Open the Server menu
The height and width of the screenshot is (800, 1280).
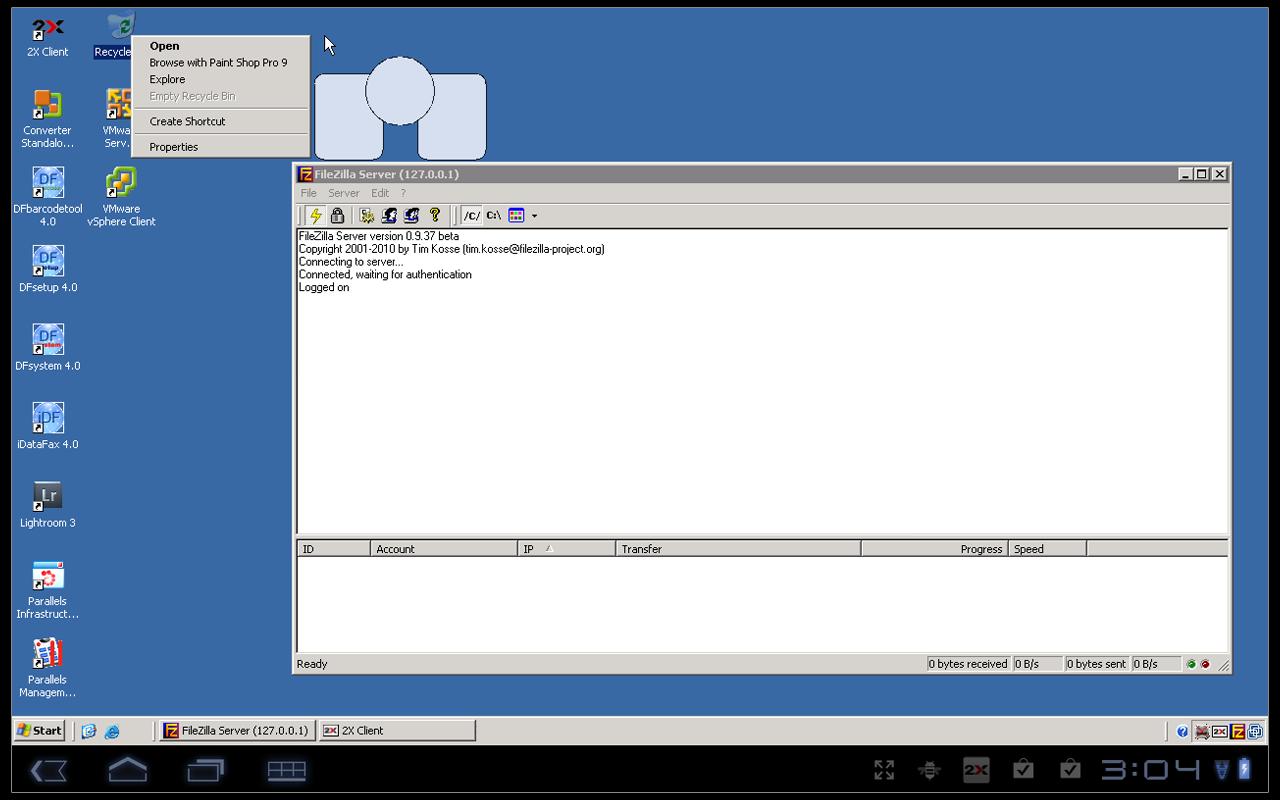343,192
